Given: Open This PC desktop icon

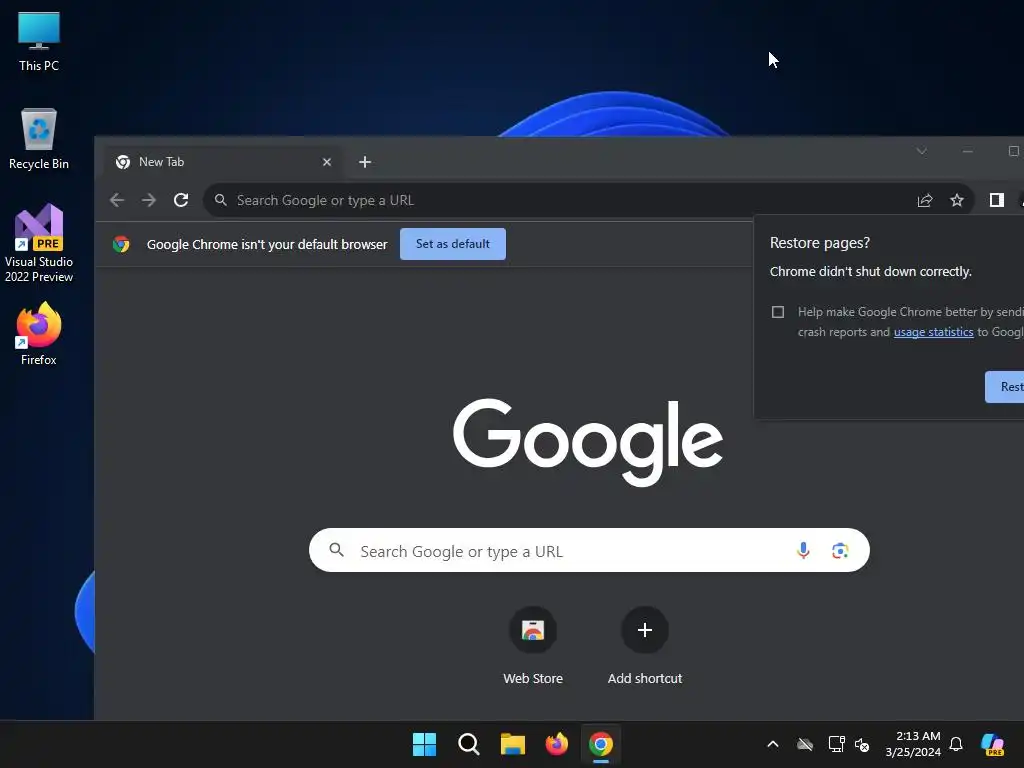Looking at the screenshot, I should (x=39, y=42).
